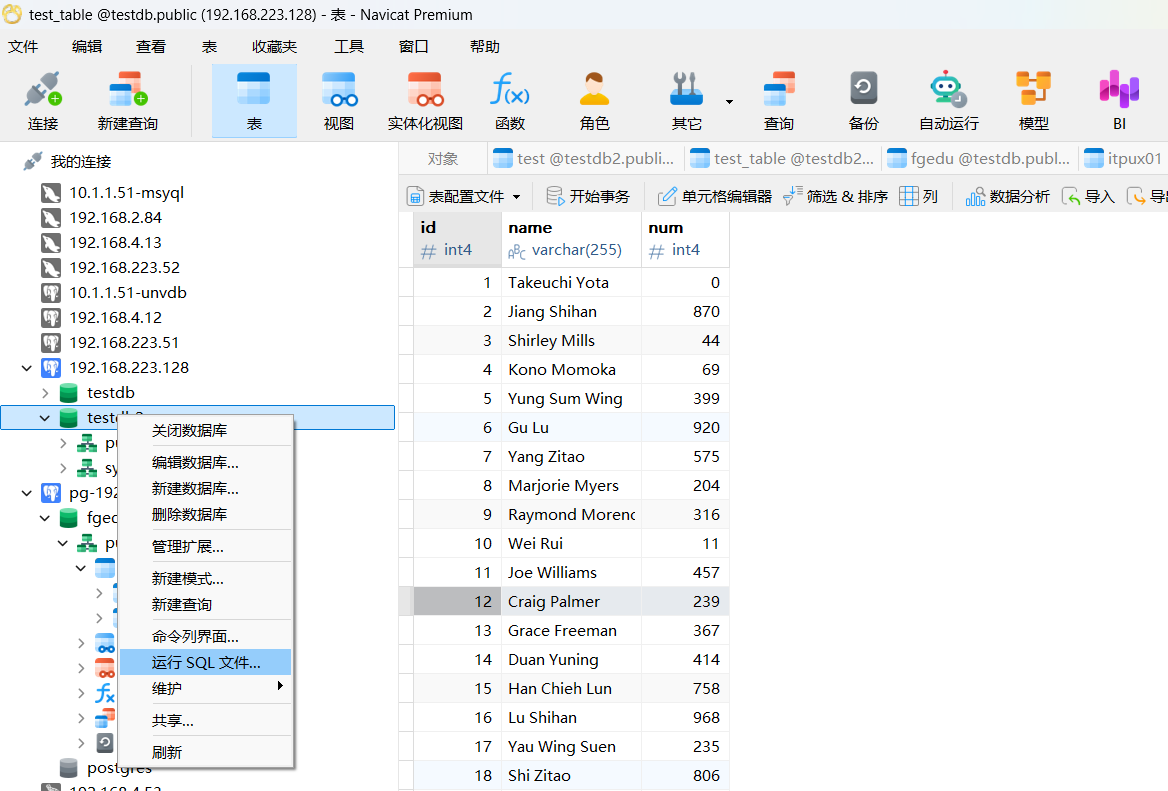Click the BI toolbar icon
The height and width of the screenshot is (791, 1168).
click(x=1119, y=101)
